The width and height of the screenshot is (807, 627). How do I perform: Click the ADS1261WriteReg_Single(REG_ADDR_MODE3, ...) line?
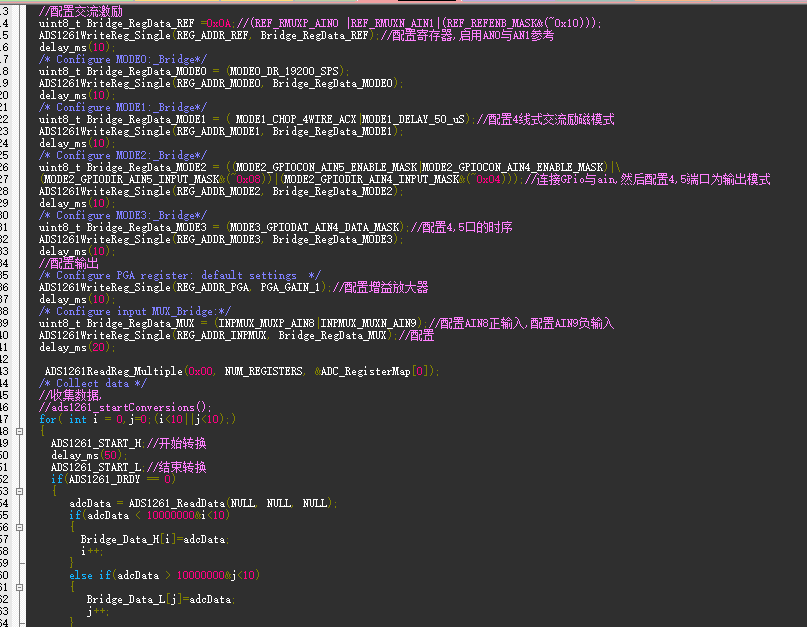click(x=221, y=239)
